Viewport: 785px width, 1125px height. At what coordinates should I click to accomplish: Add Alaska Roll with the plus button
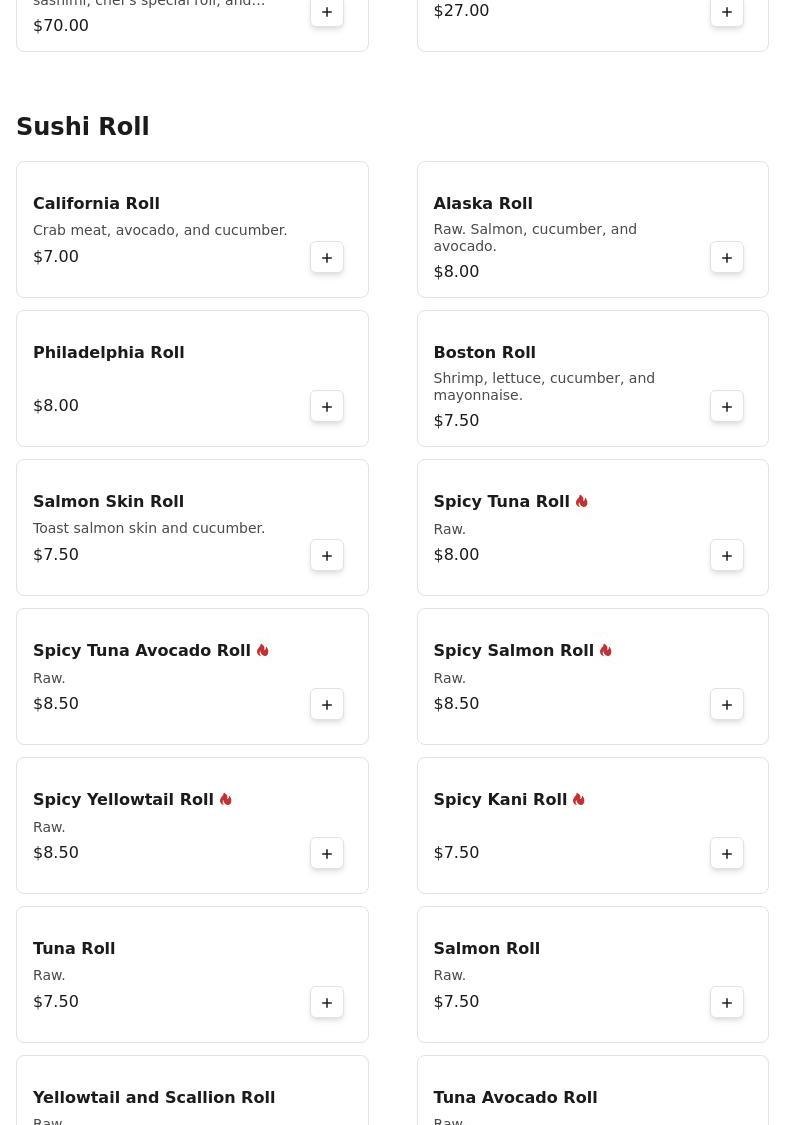pos(727,258)
